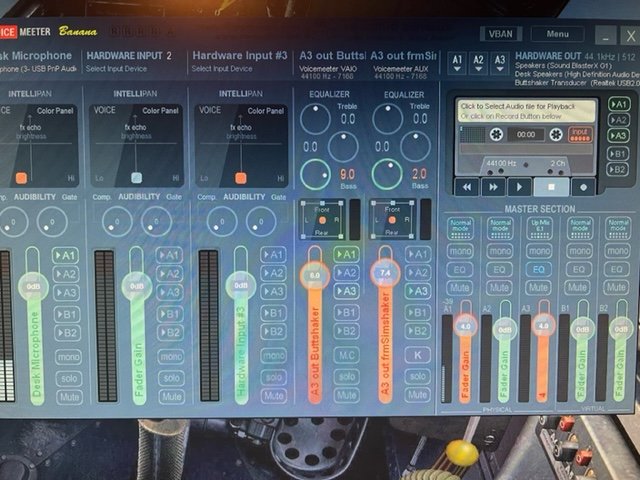This screenshot has width=640, height=480.
Task: Toggle recorder A2 bus output
Action: [618, 120]
